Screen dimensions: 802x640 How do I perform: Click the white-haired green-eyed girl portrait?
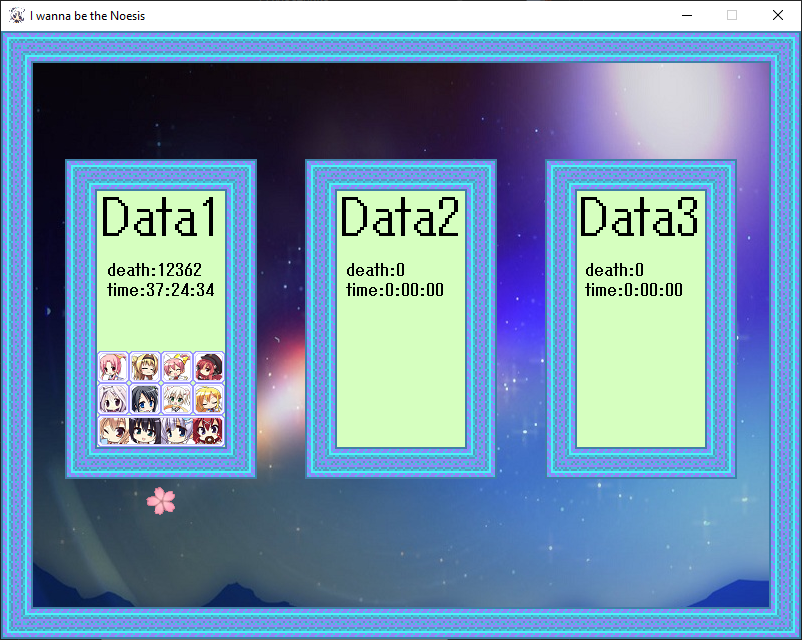pyautogui.click(x=176, y=399)
